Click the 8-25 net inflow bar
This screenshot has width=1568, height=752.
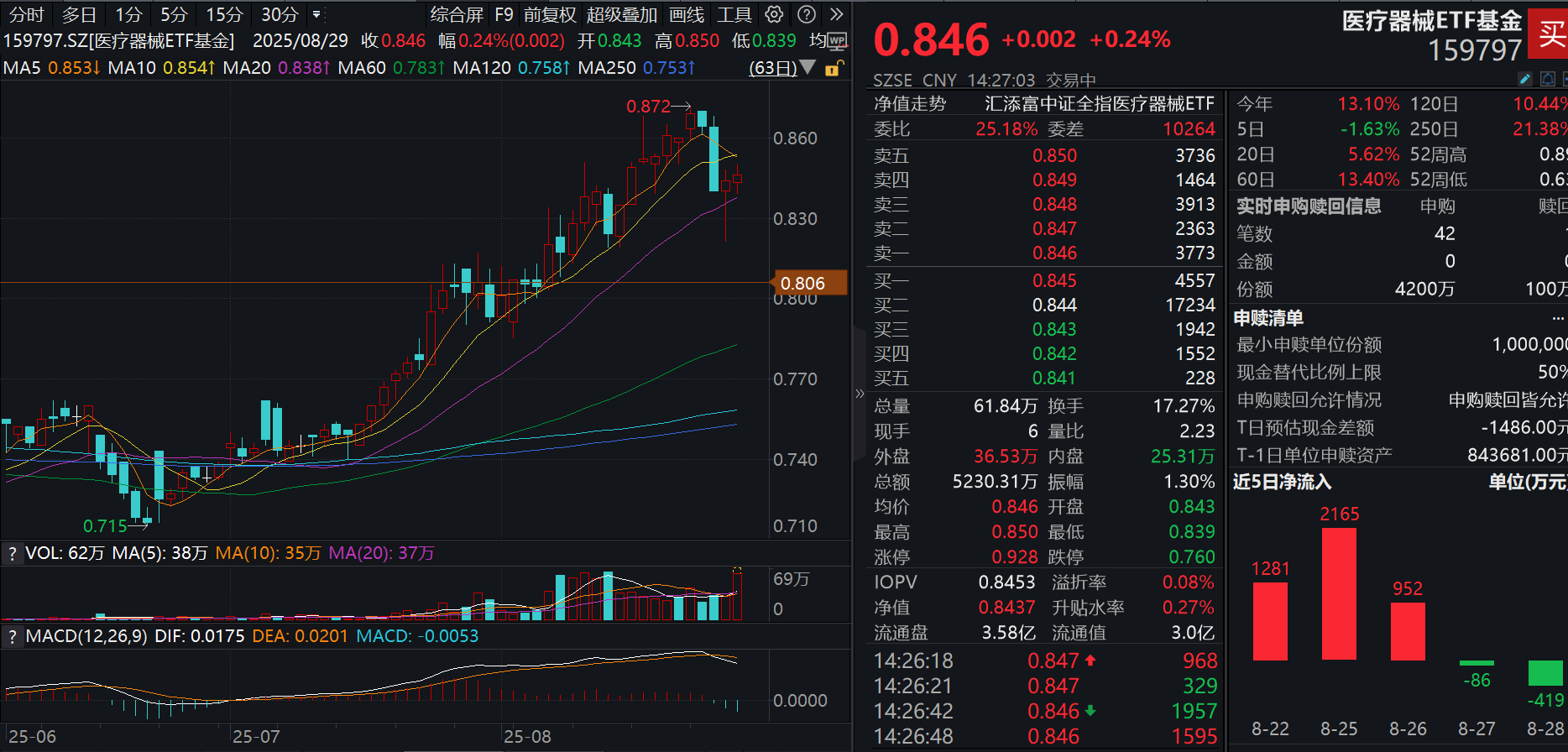click(1339, 593)
